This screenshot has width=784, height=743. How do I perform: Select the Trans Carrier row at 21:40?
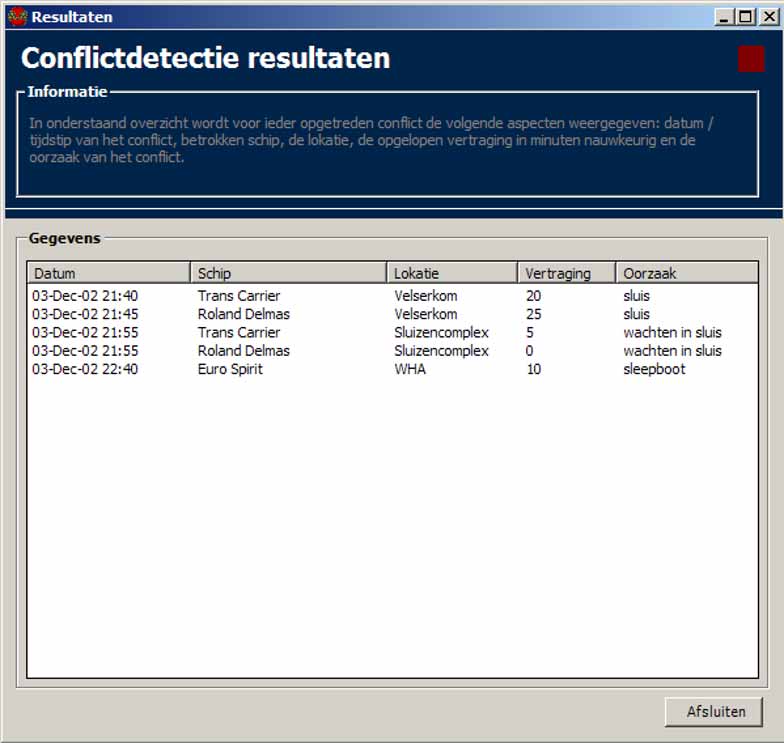pos(239,296)
